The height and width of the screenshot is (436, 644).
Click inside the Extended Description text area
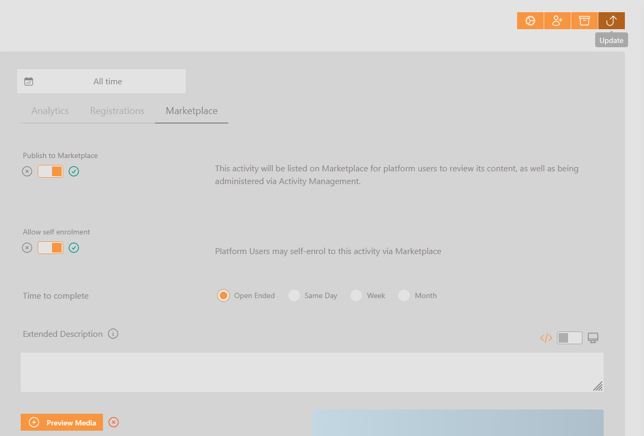pyautogui.click(x=312, y=372)
